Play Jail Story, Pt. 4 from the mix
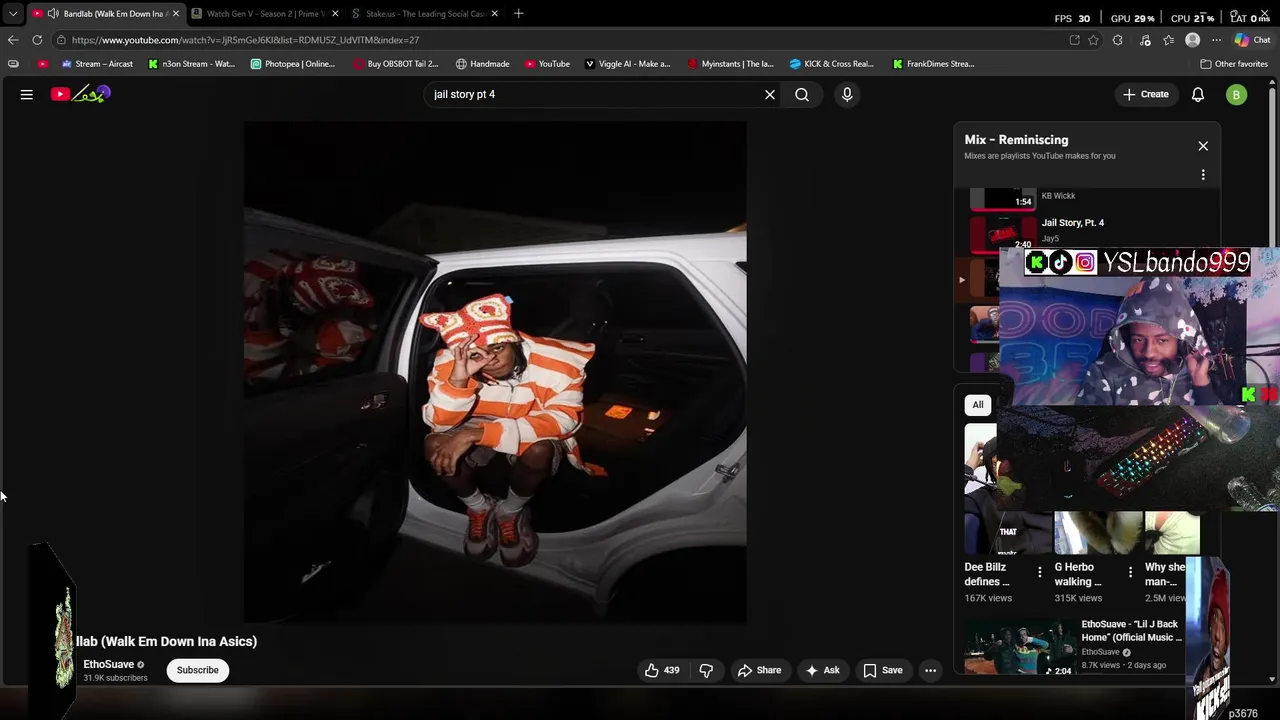 tap(1073, 223)
